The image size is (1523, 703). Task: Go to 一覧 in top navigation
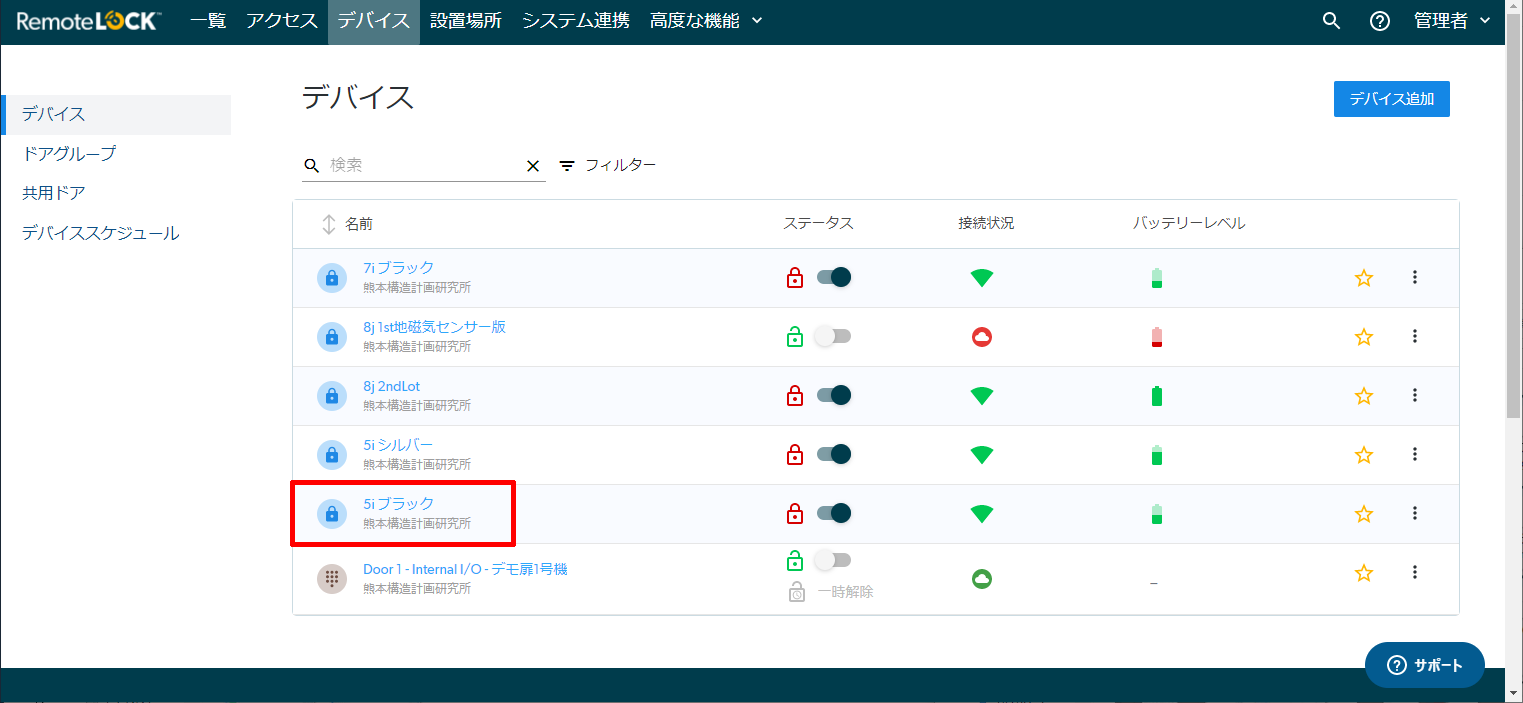208,21
